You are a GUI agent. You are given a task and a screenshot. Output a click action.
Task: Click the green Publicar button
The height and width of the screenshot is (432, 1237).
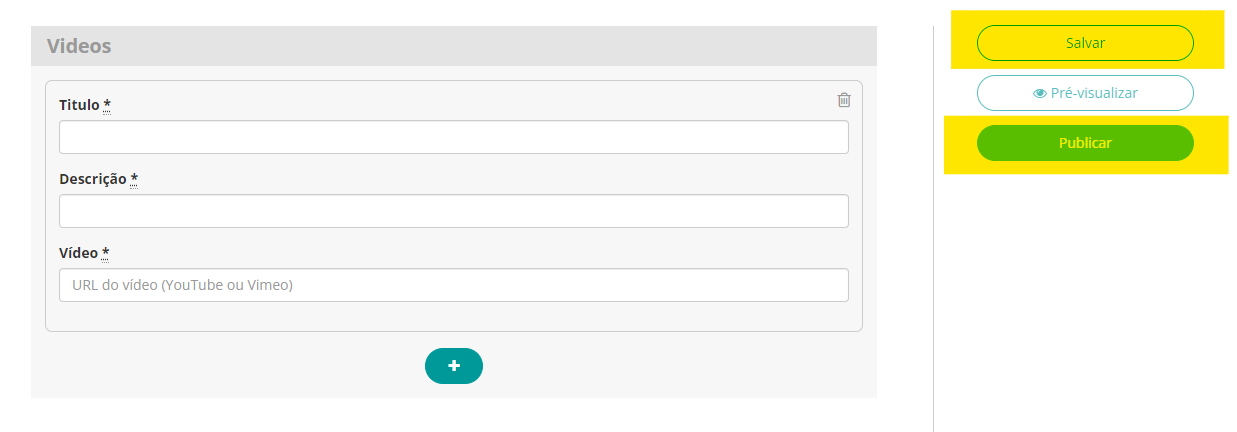click(1085, 143)
